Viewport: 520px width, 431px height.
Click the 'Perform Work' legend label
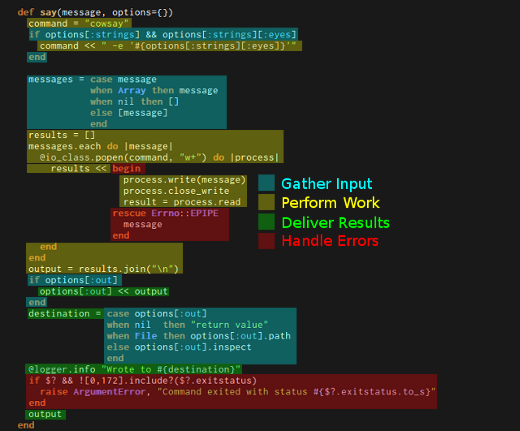point(330,203)
